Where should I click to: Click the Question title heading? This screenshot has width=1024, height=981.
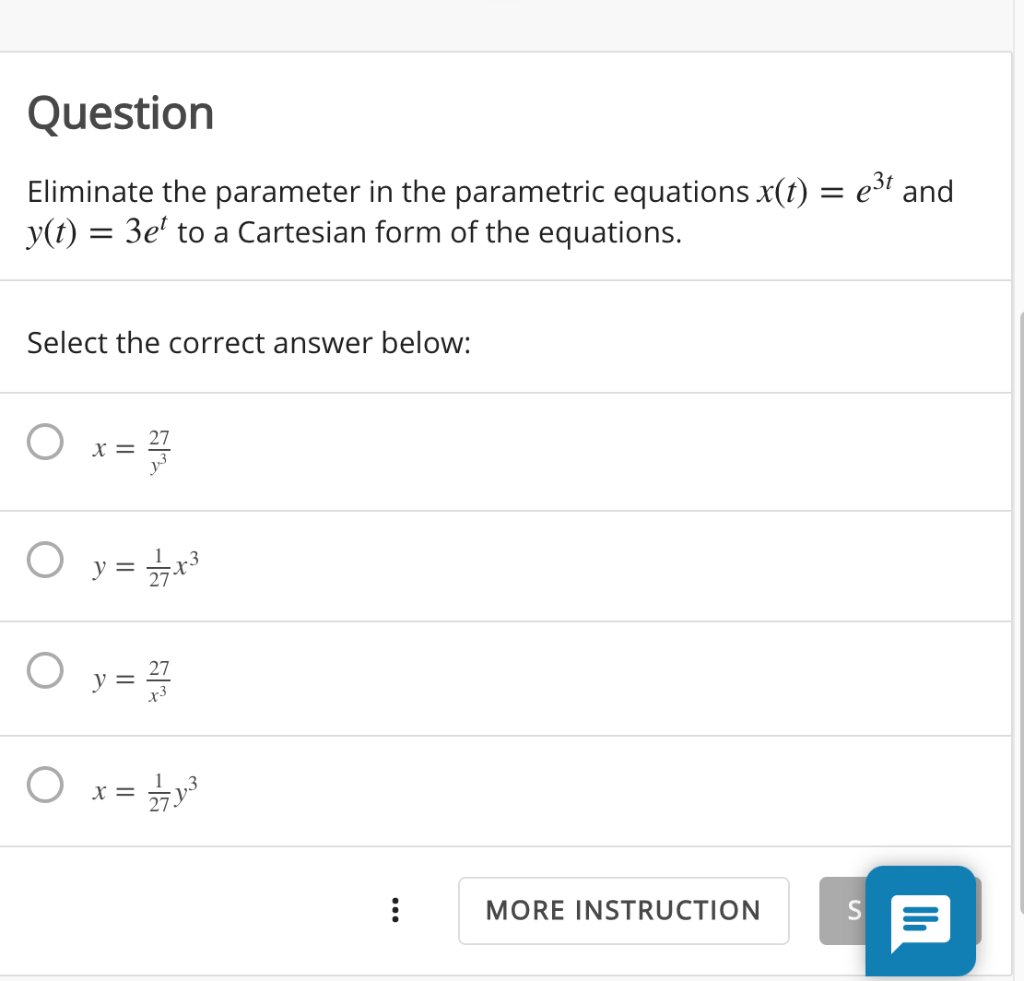[x=120, y=113]
